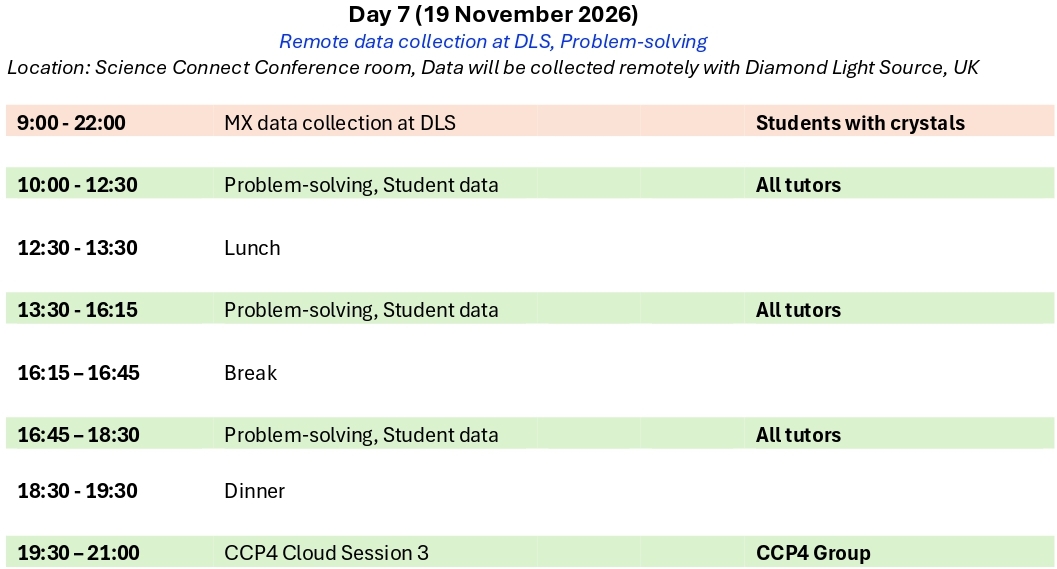Screen dimensions: 1057x569
Task: Select the CCP4 Group label
Action: coord(813,553)
